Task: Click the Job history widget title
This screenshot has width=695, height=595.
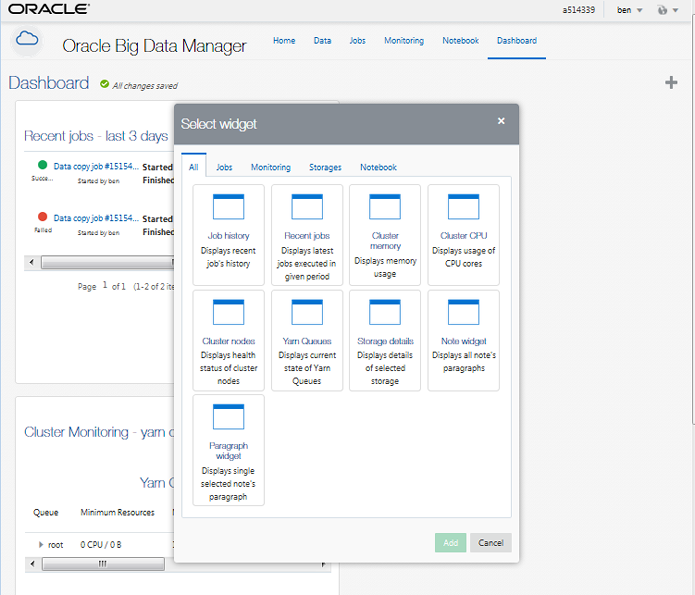Action: [x=228, y=235]
